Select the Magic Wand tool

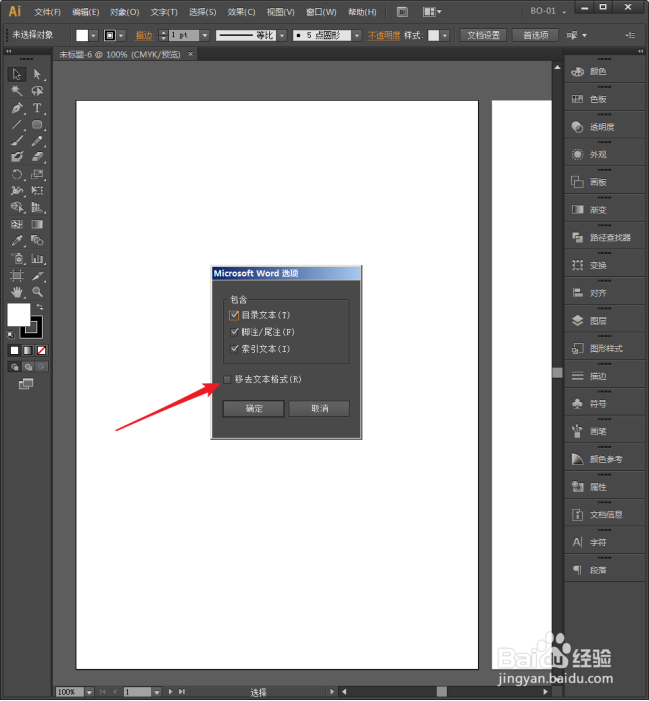(17, 91)
